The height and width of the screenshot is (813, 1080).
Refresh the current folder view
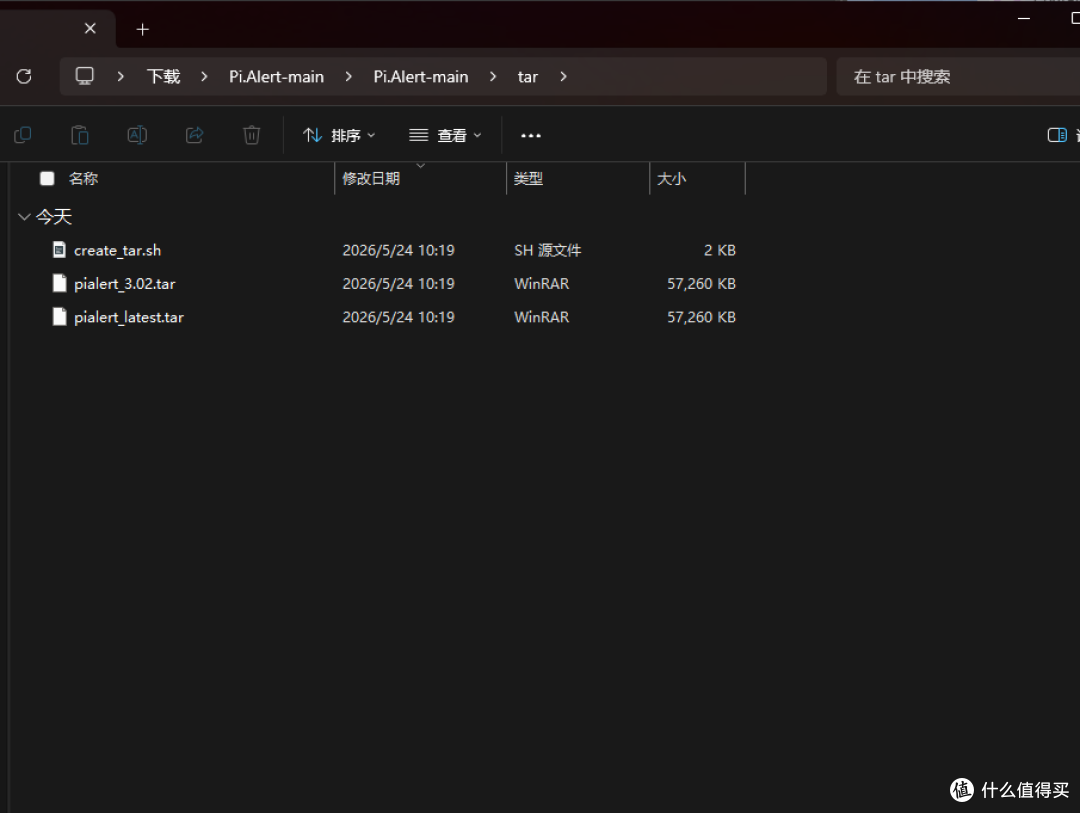24,76
